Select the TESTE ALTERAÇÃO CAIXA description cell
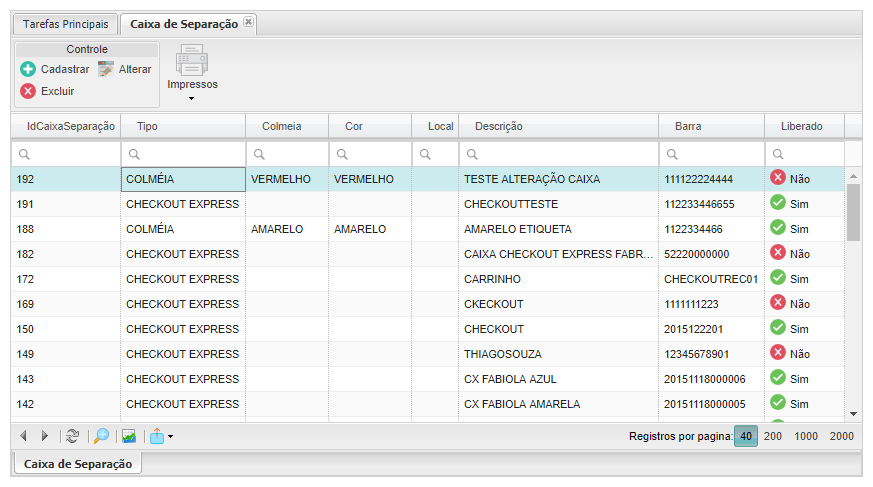 coord(558,179)
